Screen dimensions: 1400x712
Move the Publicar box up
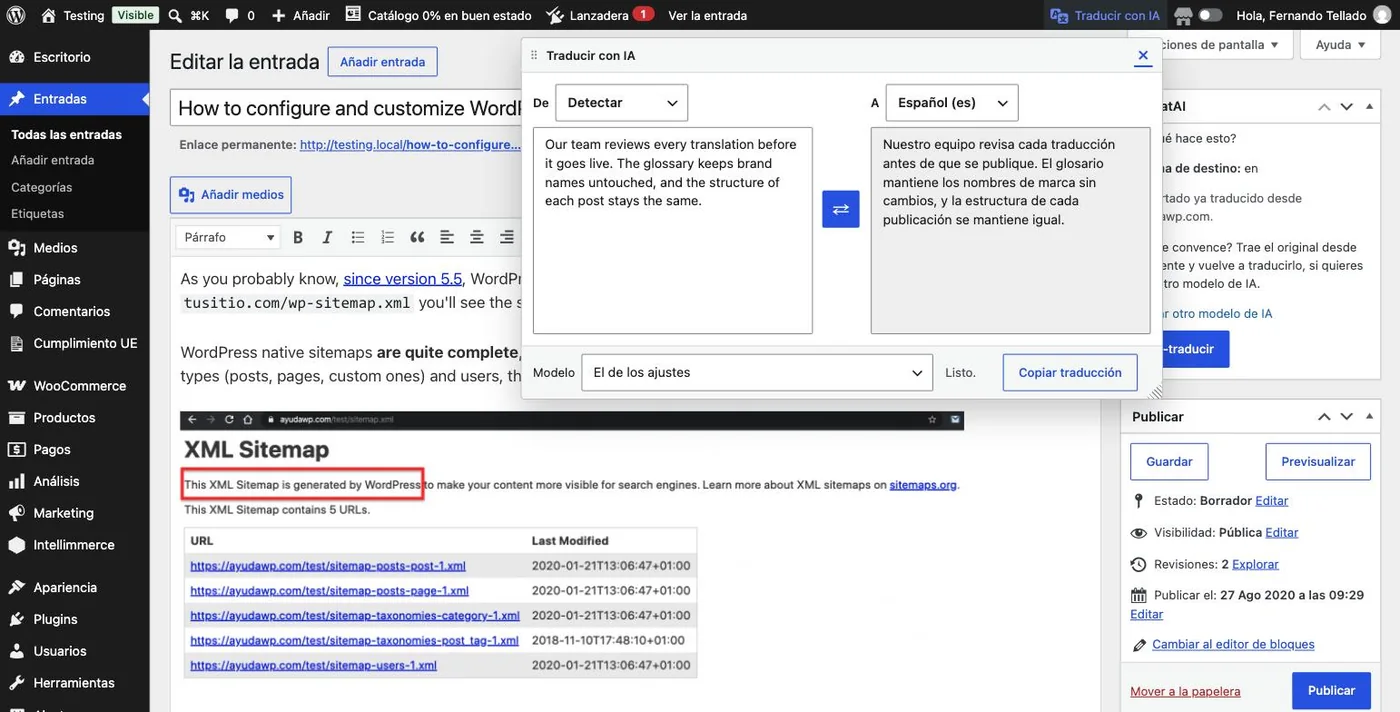[x=1324, y=417]
